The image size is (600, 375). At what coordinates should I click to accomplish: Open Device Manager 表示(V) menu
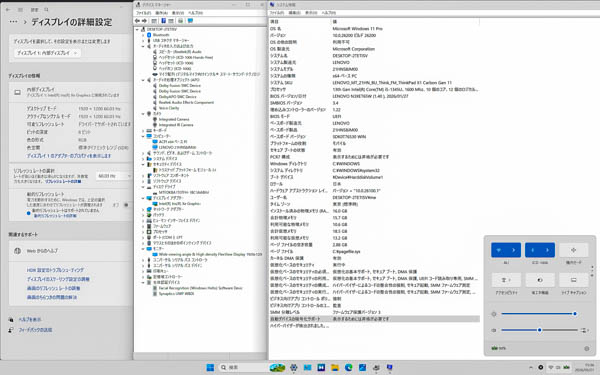tap(178, 13)
